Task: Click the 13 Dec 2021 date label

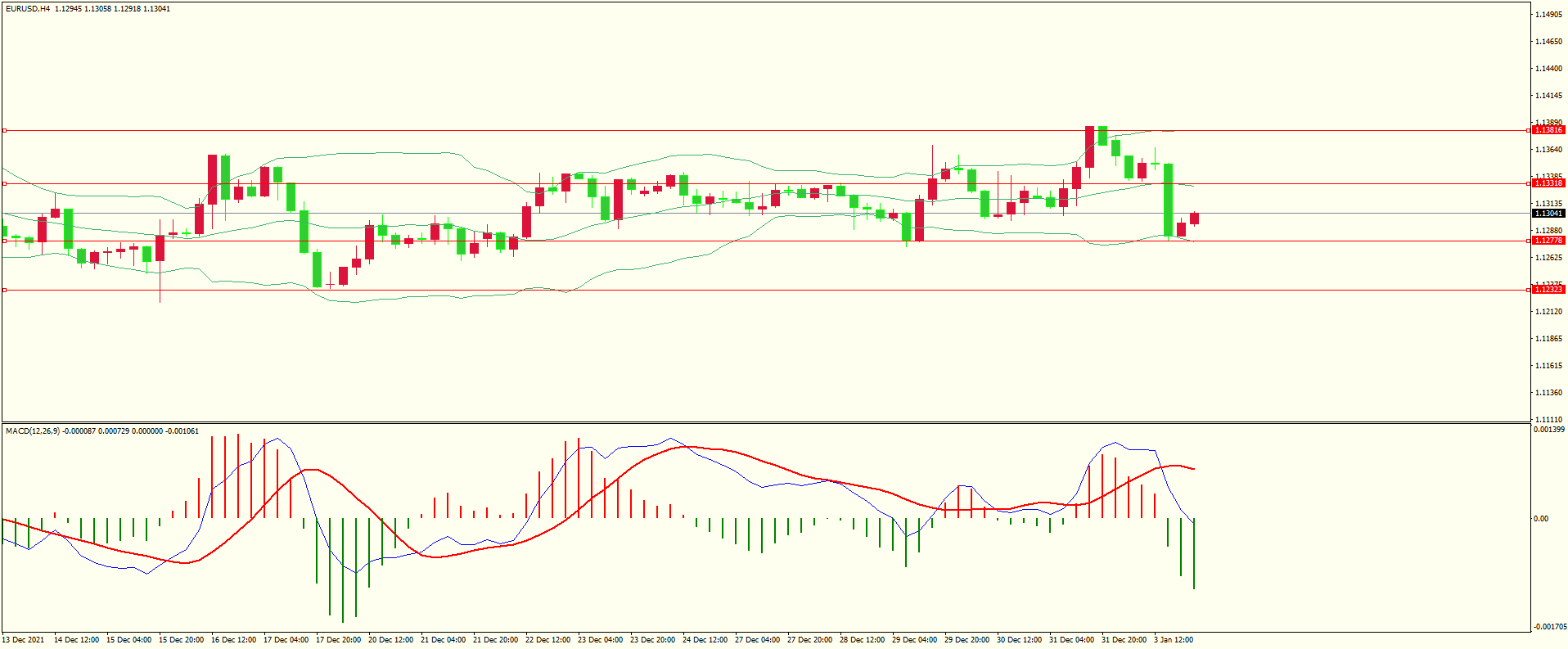Action: (x=24, y=640)
